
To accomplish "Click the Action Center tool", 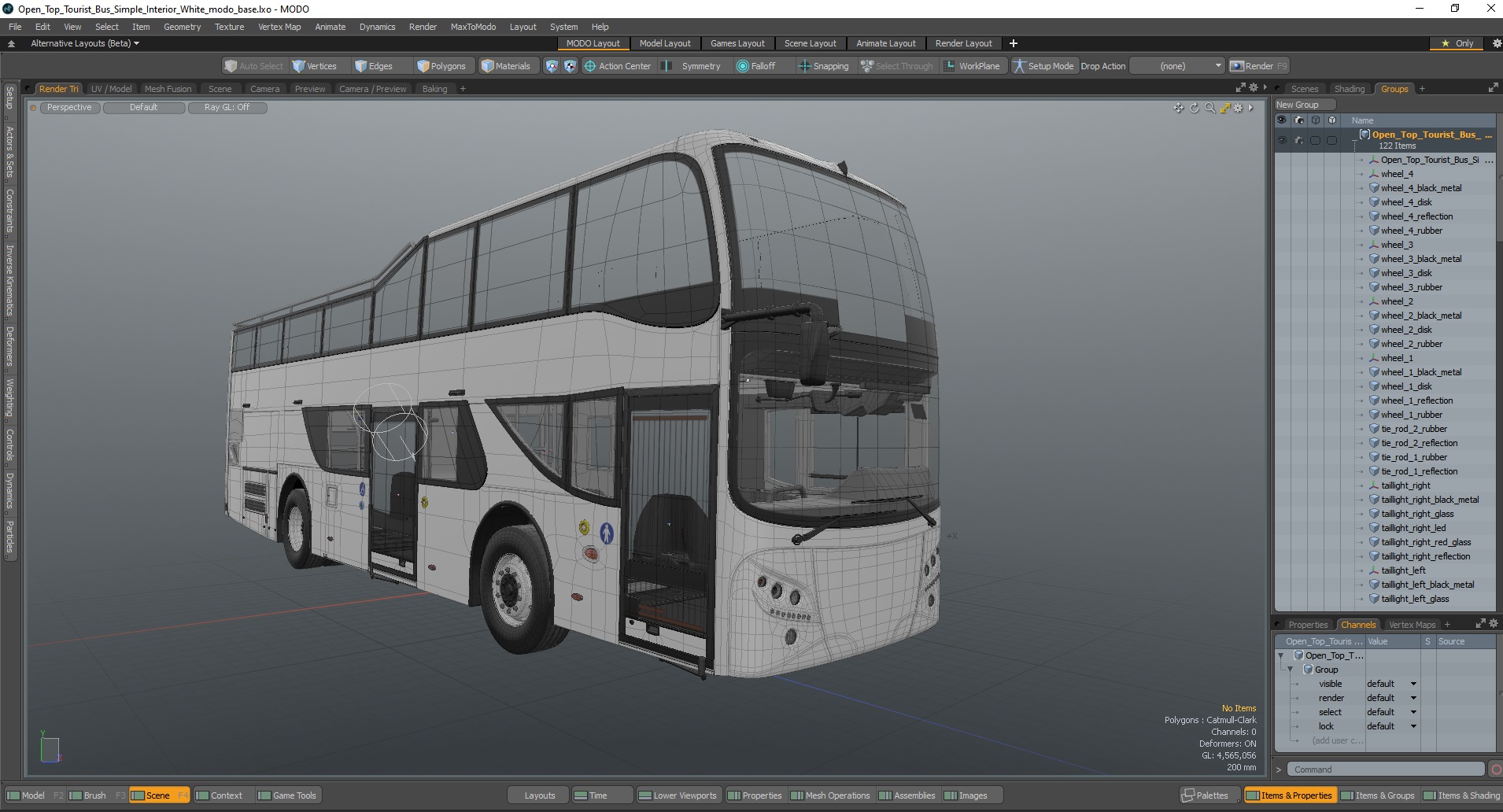I will (618, 66).
